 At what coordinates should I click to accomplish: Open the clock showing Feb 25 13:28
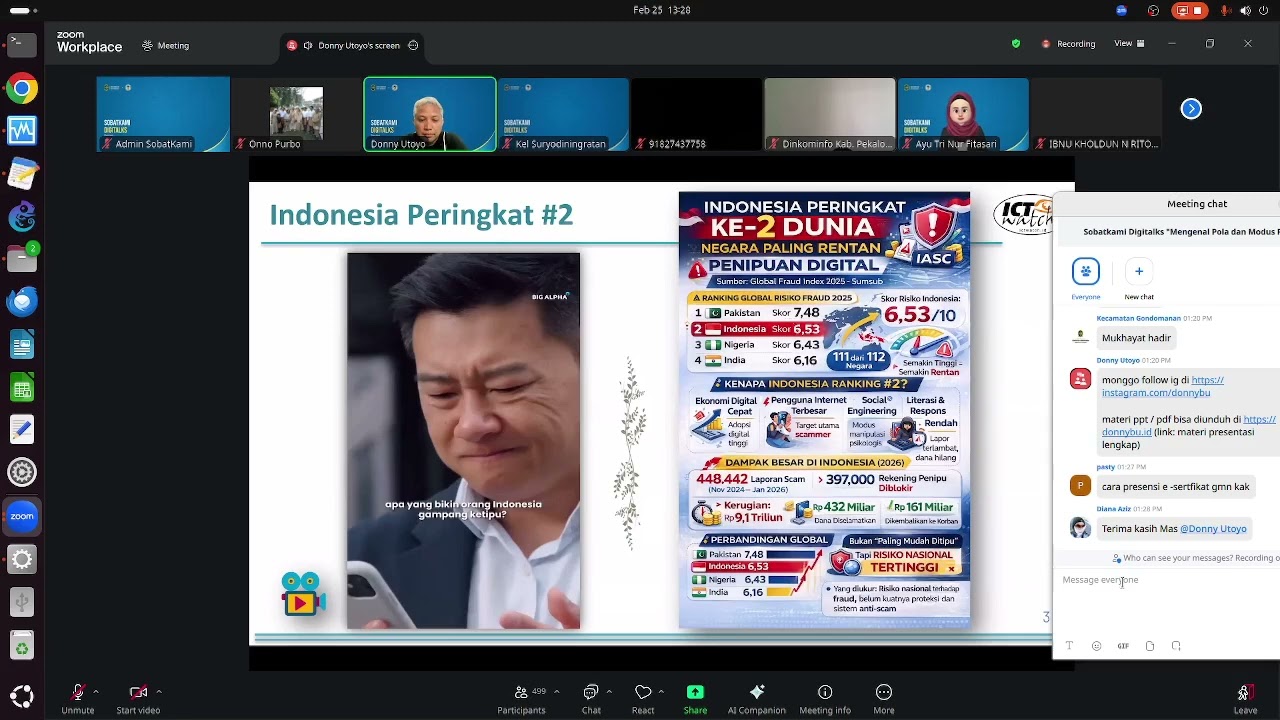tap(662, 10)
